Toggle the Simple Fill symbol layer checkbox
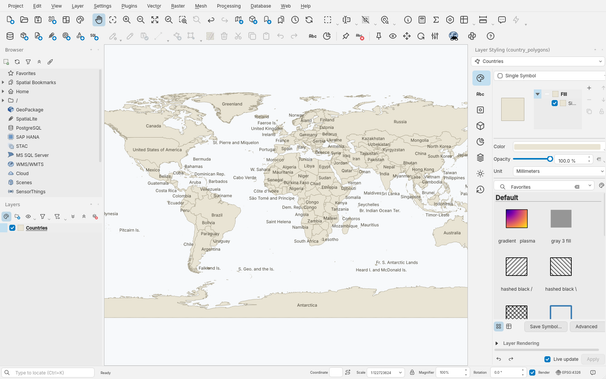The image size is (606, 379). pyautogui.click(x=555, y=103)
